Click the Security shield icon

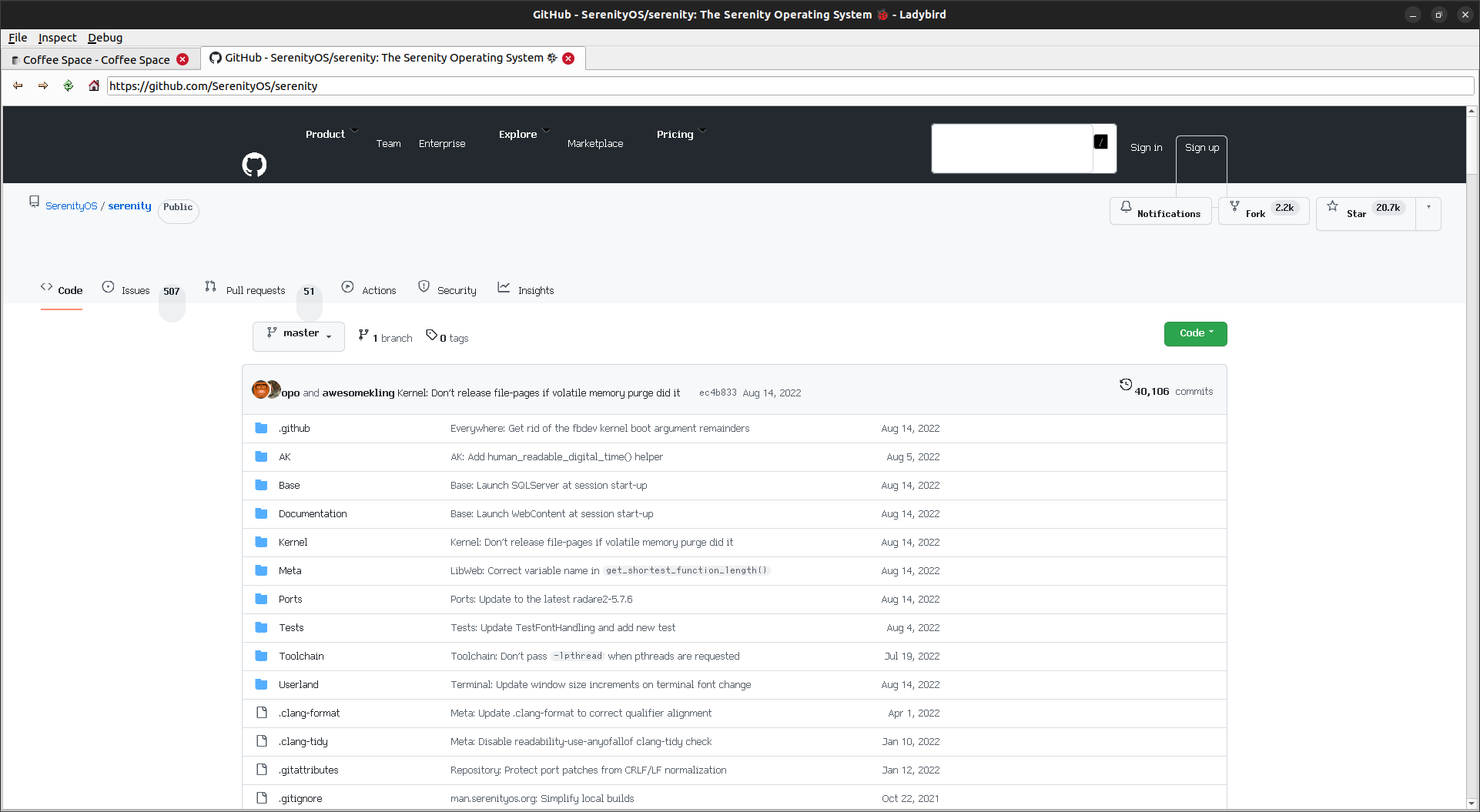tap(424, 286)
